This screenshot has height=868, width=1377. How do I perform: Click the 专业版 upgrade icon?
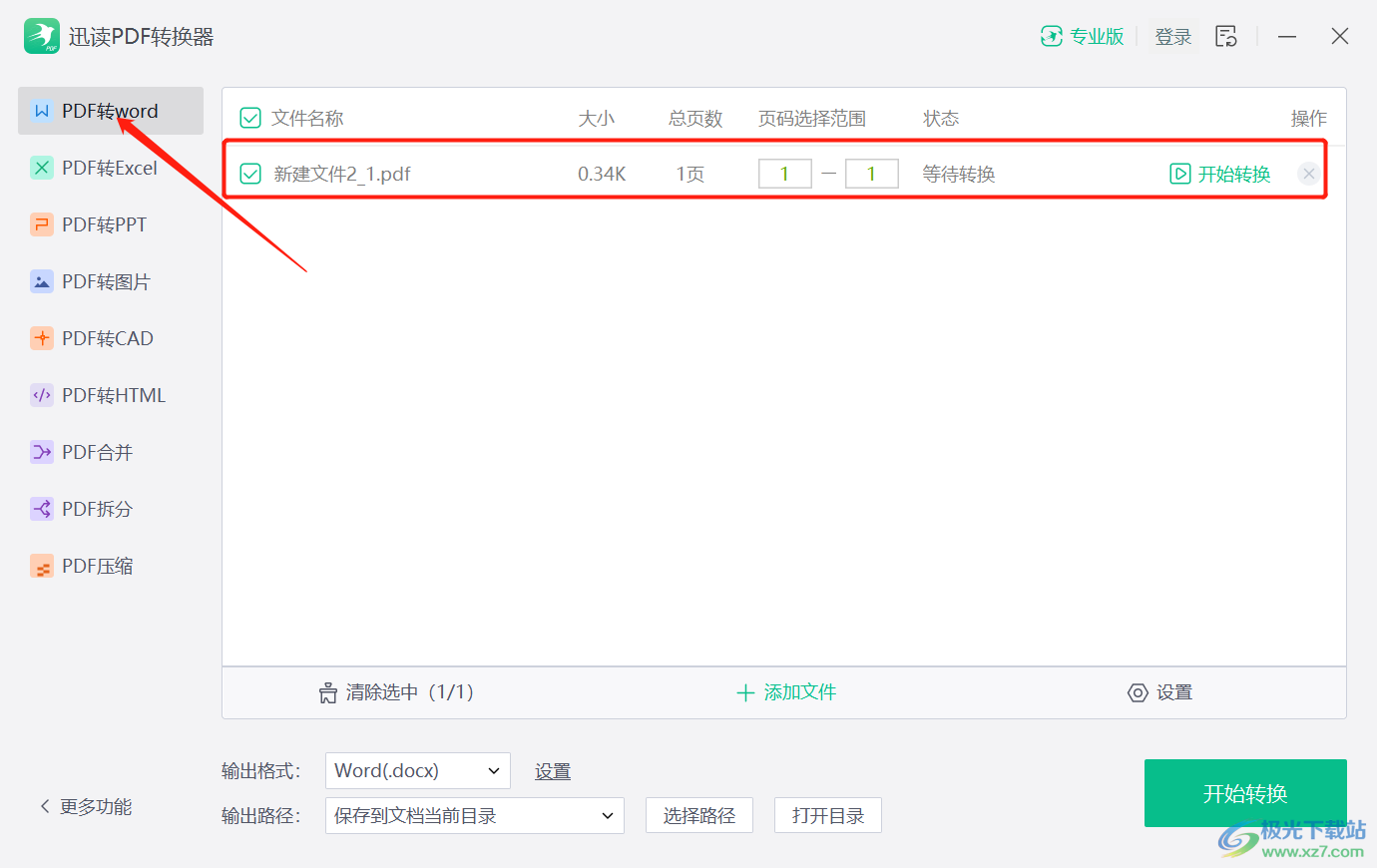pos(1052,36)
